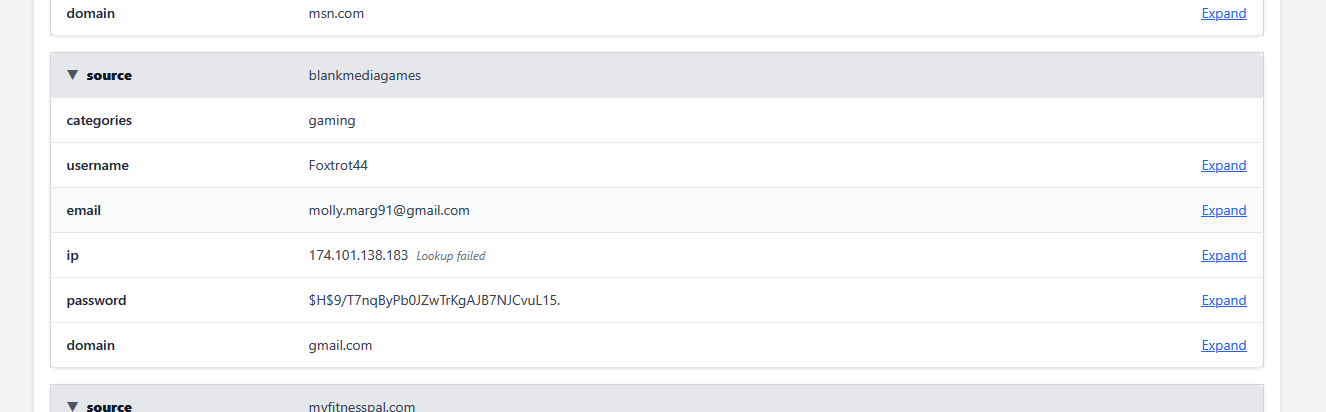This screenshot has height=412, width=1326.
Task: Click the molly.marg91@gmail.com email value
Action: click(389, 211)
